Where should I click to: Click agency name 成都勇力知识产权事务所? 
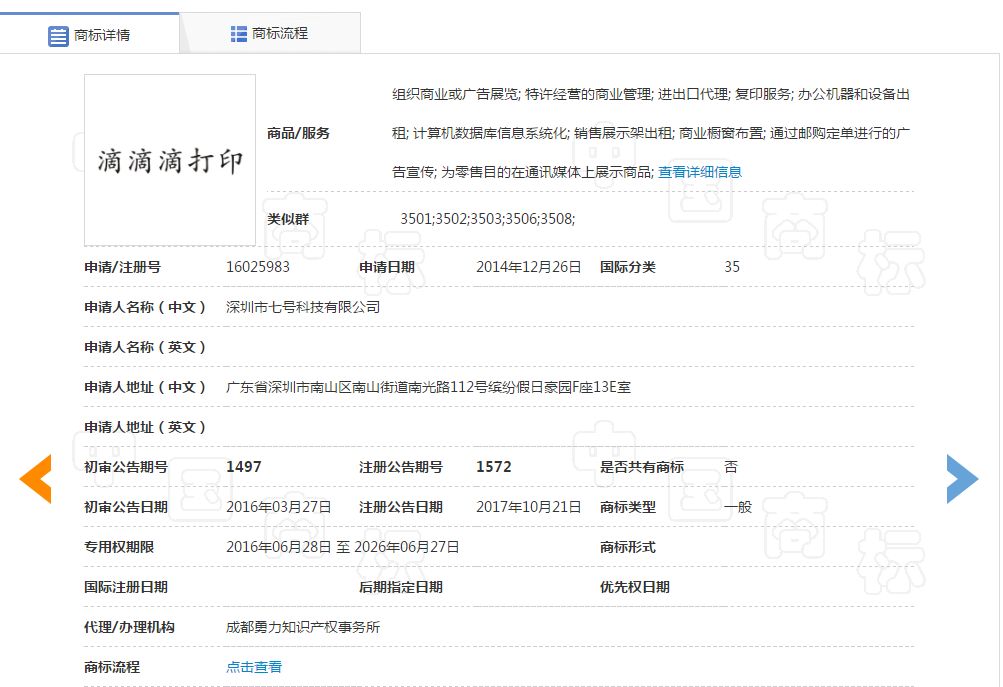tap(303, 627)
